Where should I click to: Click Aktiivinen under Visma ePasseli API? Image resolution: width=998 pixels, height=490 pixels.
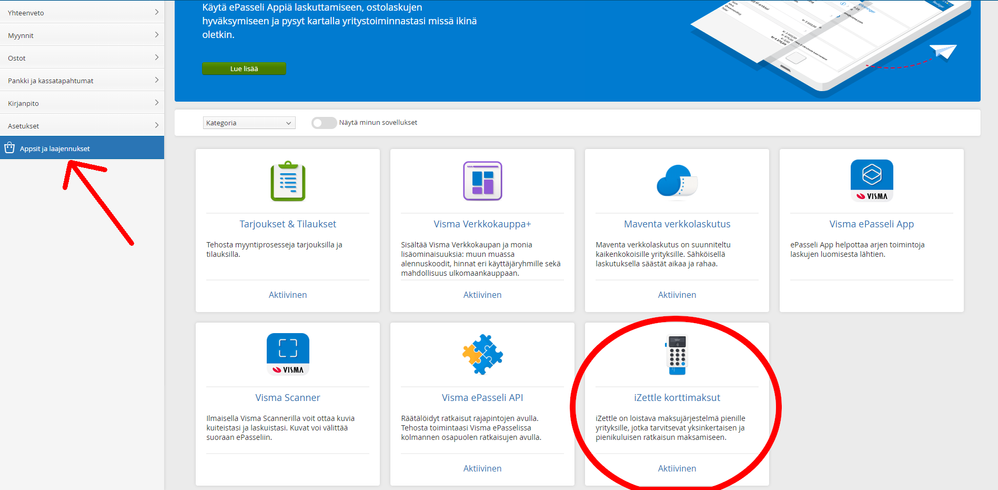click(482, 468)
